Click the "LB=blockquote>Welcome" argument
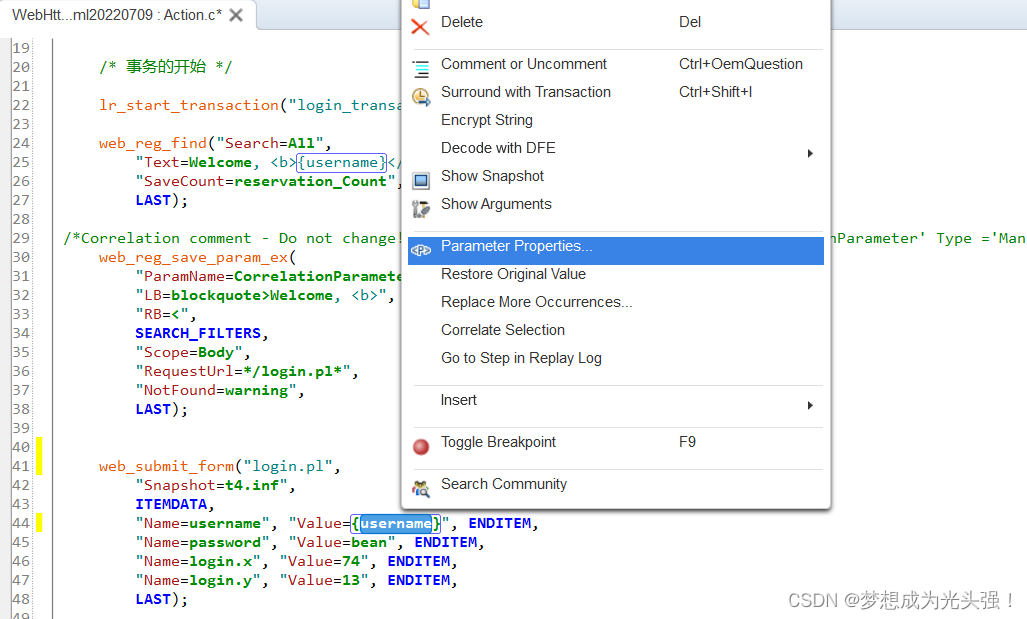Image resolution: width=1027 pixels, height=619 pixels. (x=261, y=295)
